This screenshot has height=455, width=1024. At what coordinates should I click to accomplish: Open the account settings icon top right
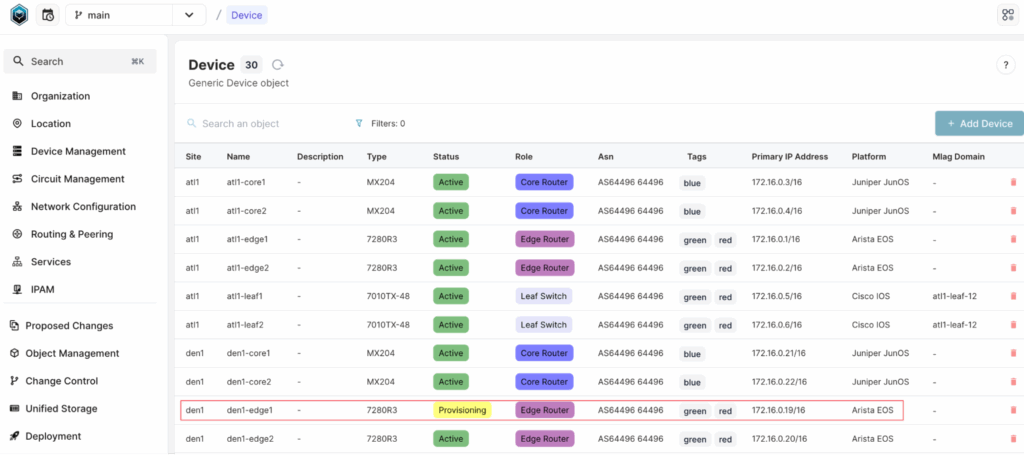[1008, 15]
